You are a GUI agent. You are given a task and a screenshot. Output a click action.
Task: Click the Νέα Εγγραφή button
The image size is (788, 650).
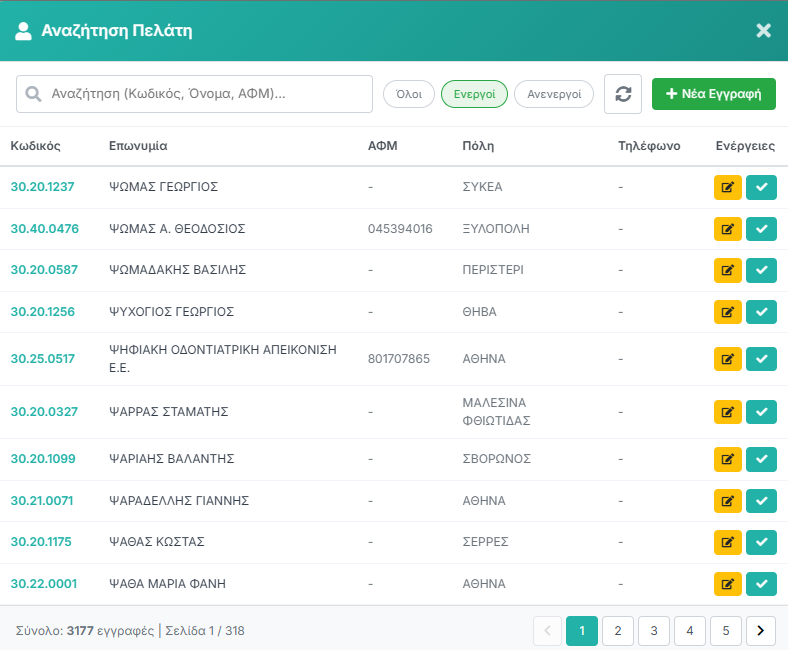point(714,94)
